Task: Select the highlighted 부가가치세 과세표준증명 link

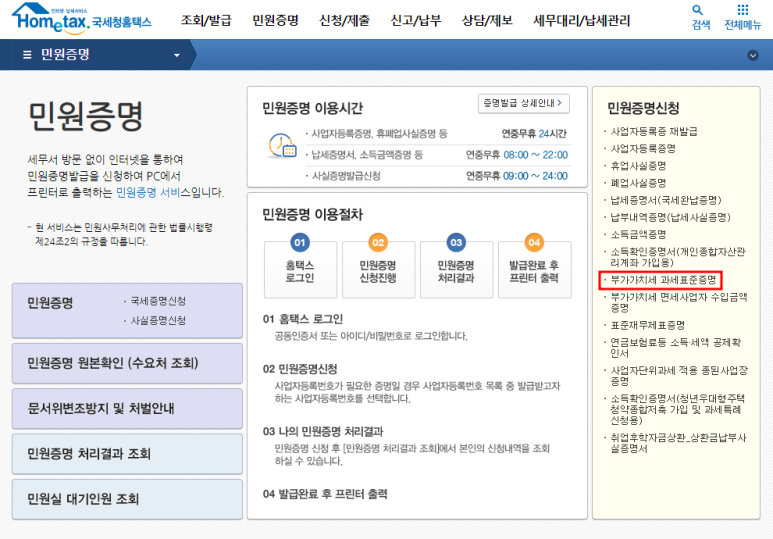Action: tap(660, 280)
